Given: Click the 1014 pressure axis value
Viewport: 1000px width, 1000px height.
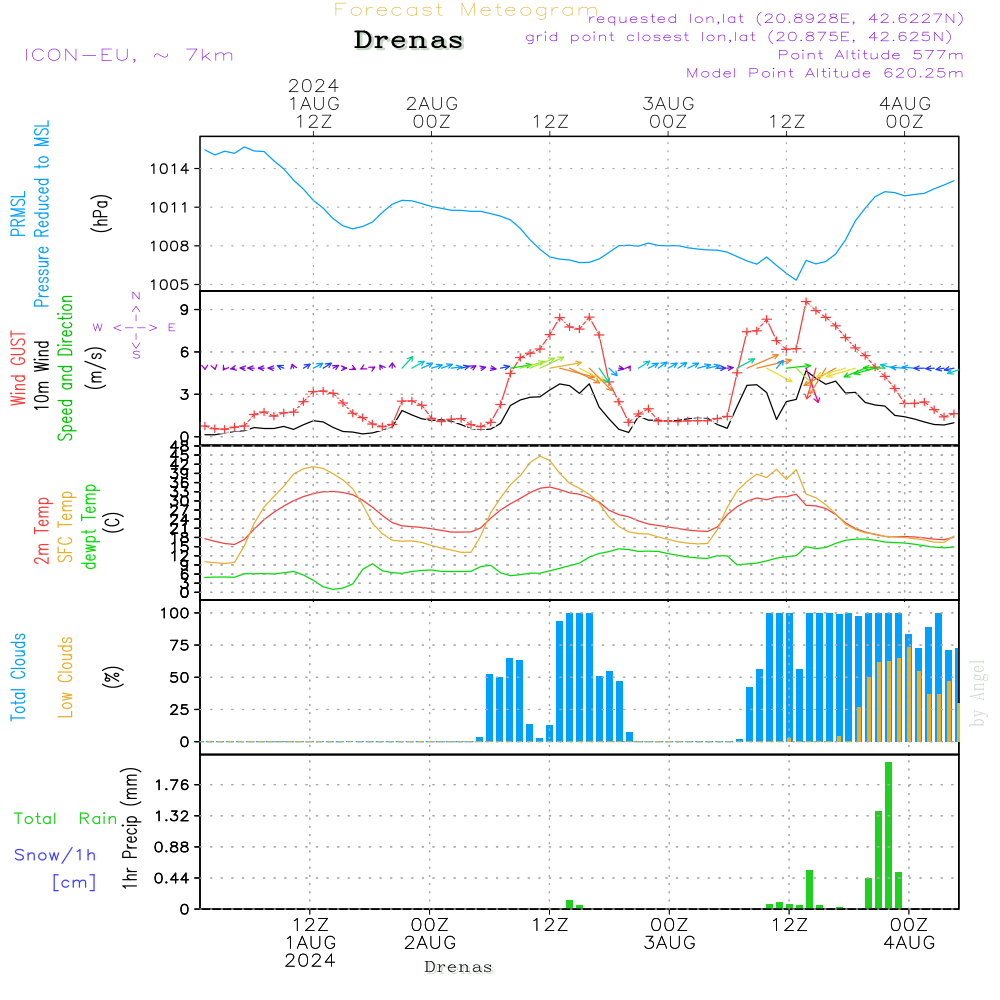Looking at the screenshot, I should point(169,169).
